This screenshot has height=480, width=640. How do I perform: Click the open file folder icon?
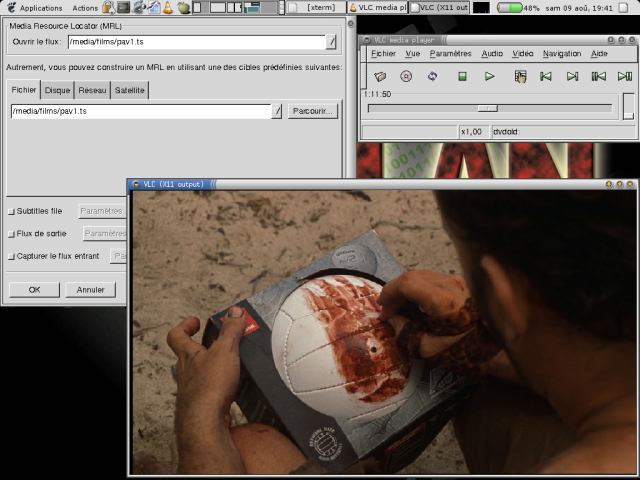click(x=380, y=76)
